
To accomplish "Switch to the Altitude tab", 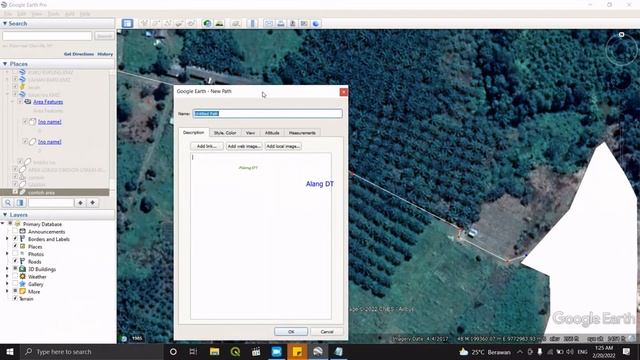I will (272, 133).
